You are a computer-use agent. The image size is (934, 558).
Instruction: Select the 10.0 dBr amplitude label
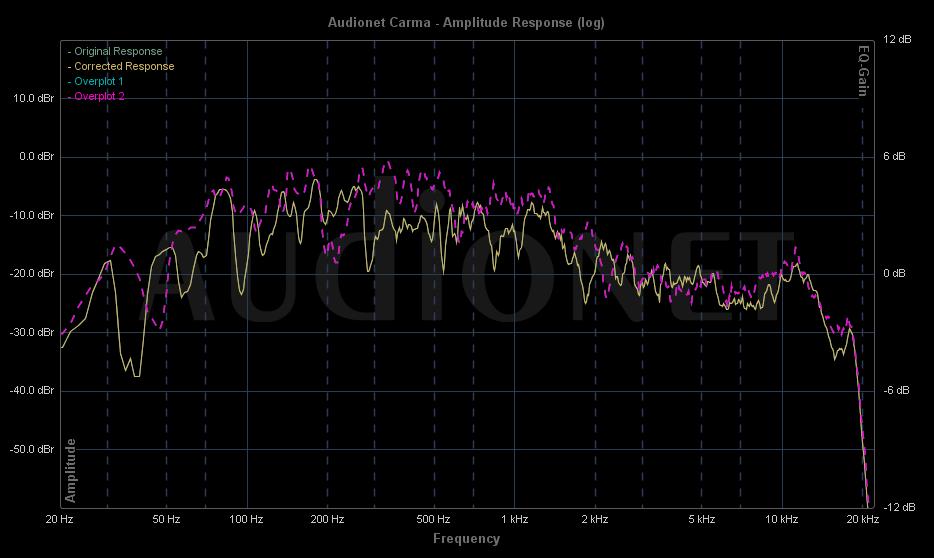coord(34,98)
